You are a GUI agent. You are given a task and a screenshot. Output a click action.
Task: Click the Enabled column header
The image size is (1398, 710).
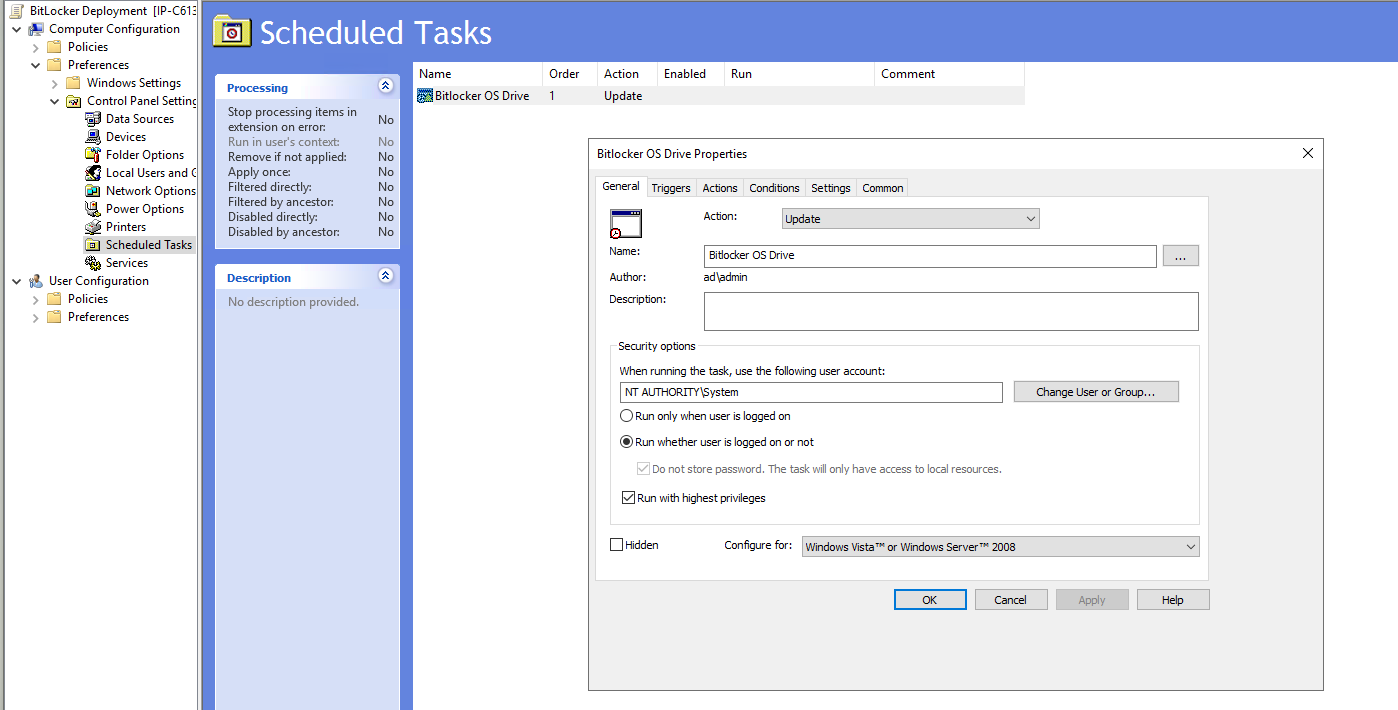692,74
